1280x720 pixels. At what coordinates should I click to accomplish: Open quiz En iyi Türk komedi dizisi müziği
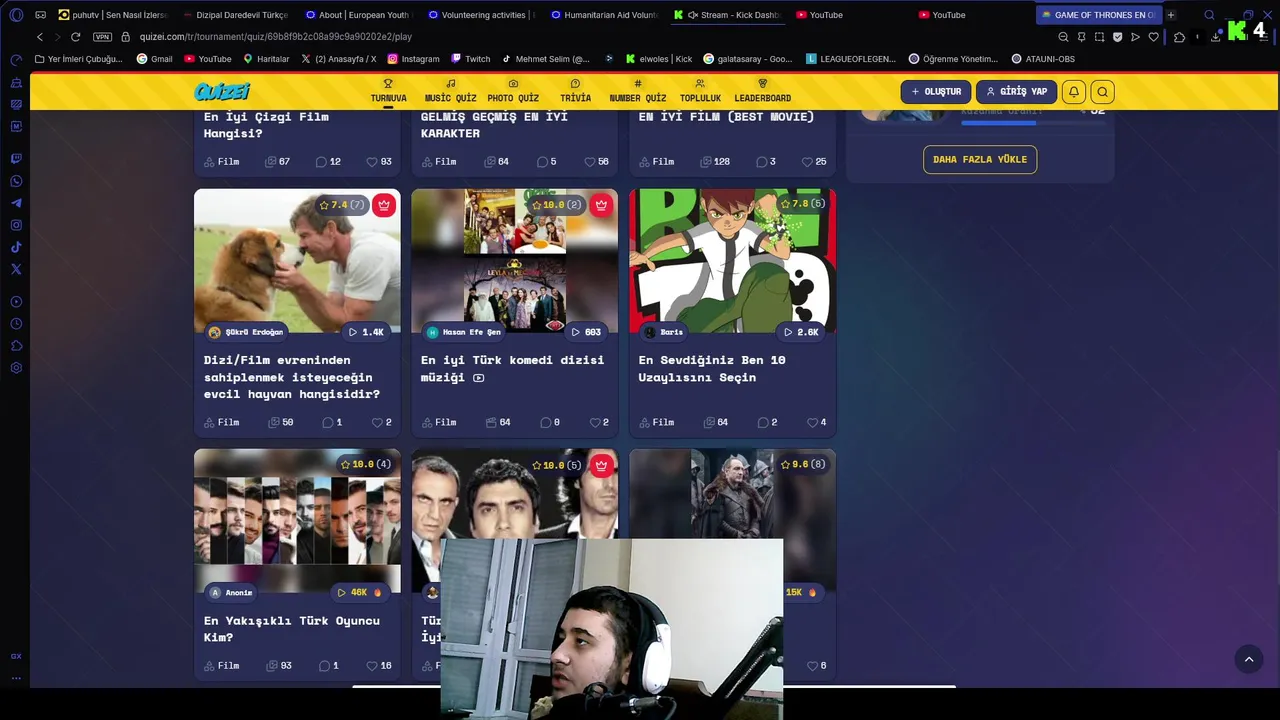click(512, 368)
